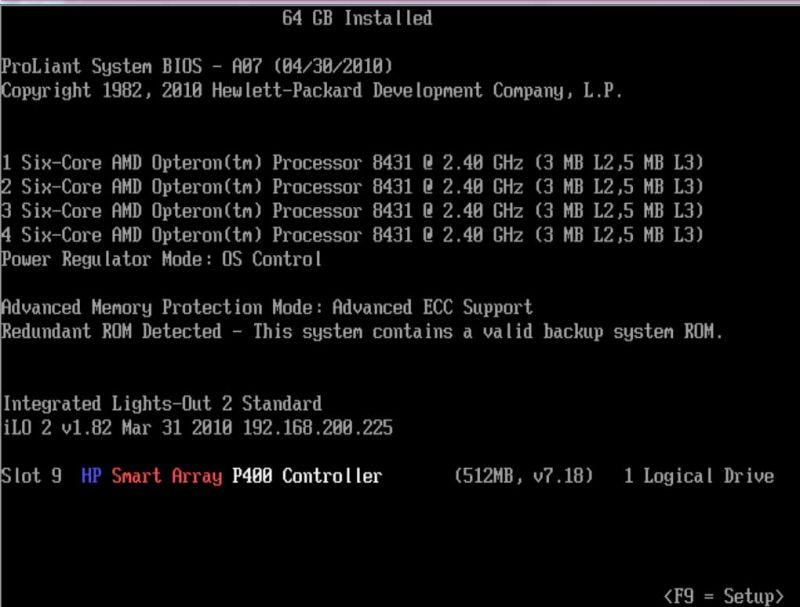Click the iLO 2 v1.82 version text

pos(57,427)
